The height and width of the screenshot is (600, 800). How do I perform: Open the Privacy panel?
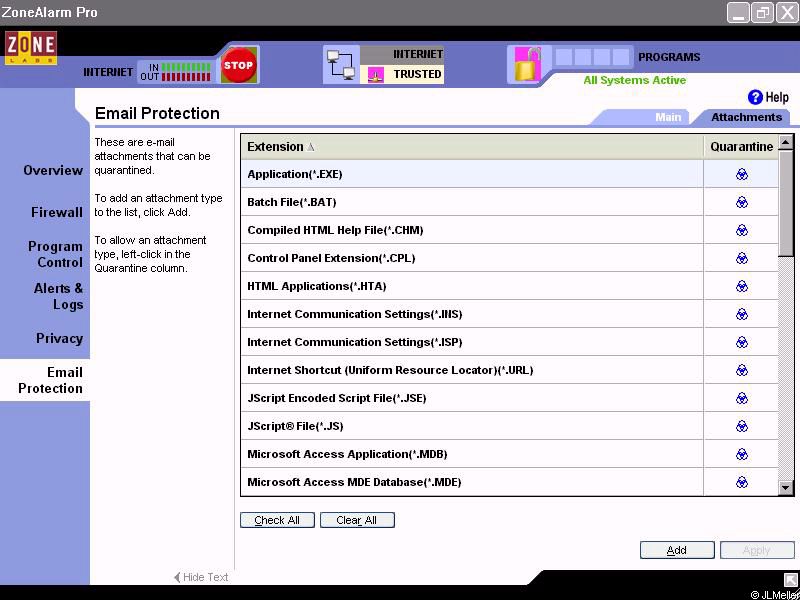(59, 338)
